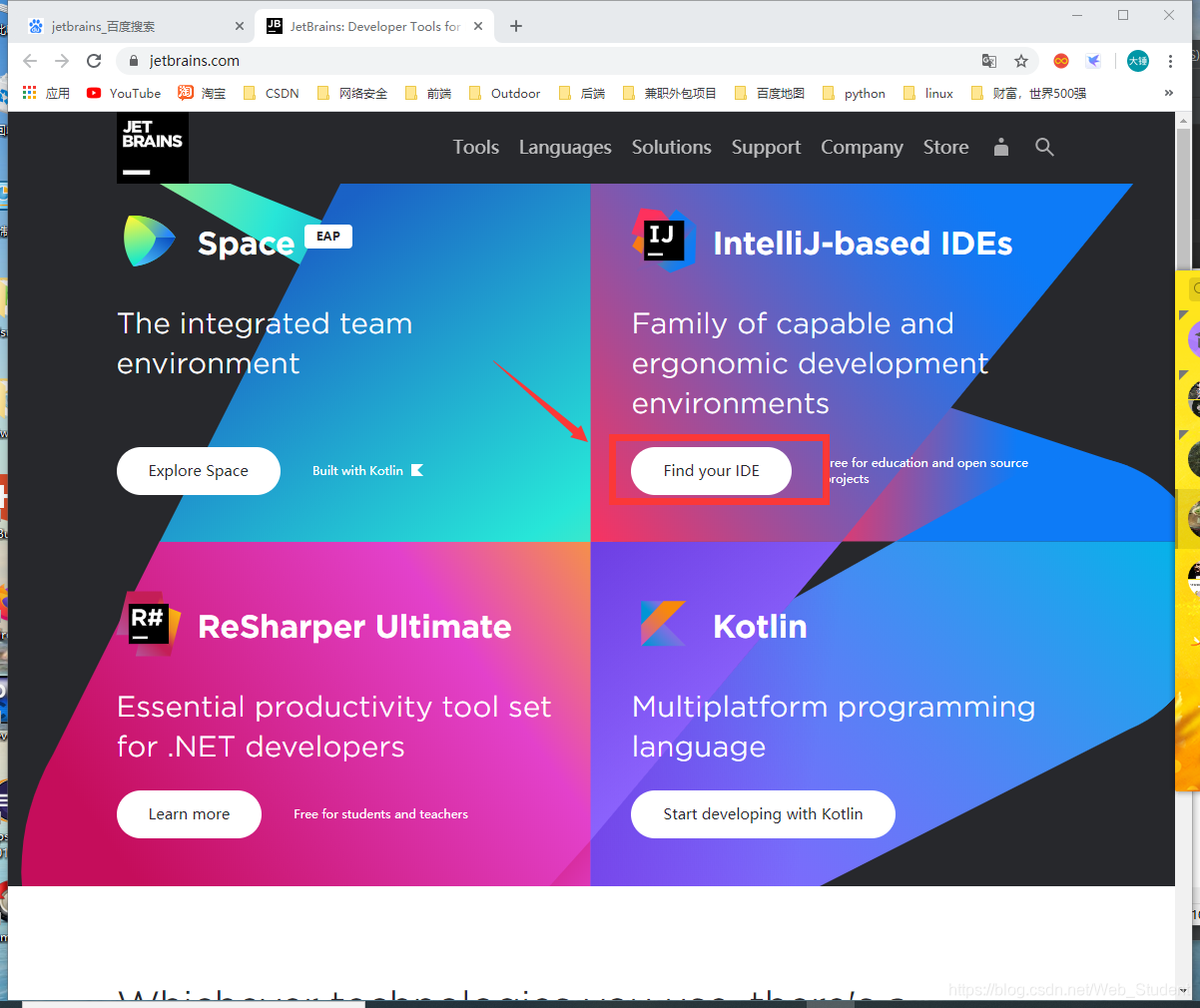1200x1008 pixels.
Task: Open the Solutions menu
Action: coord(672,148)
